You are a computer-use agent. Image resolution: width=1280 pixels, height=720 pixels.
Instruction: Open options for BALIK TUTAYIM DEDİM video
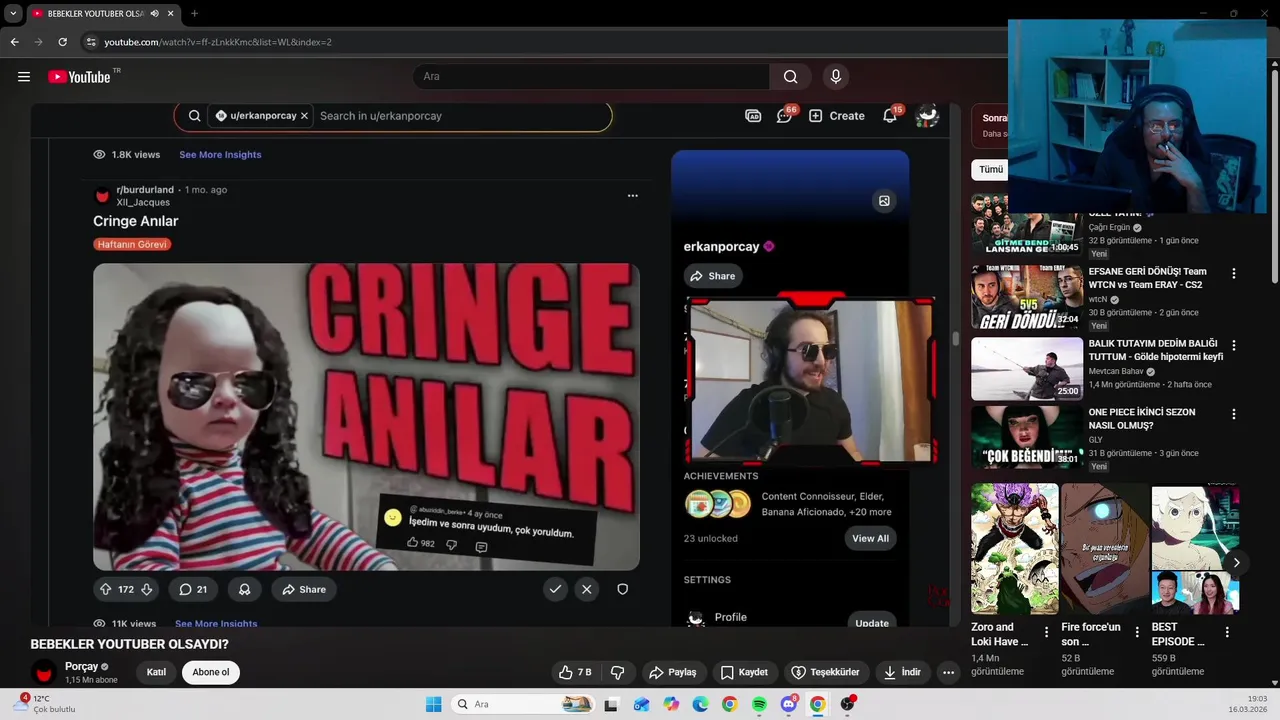tap(1234, 345)
